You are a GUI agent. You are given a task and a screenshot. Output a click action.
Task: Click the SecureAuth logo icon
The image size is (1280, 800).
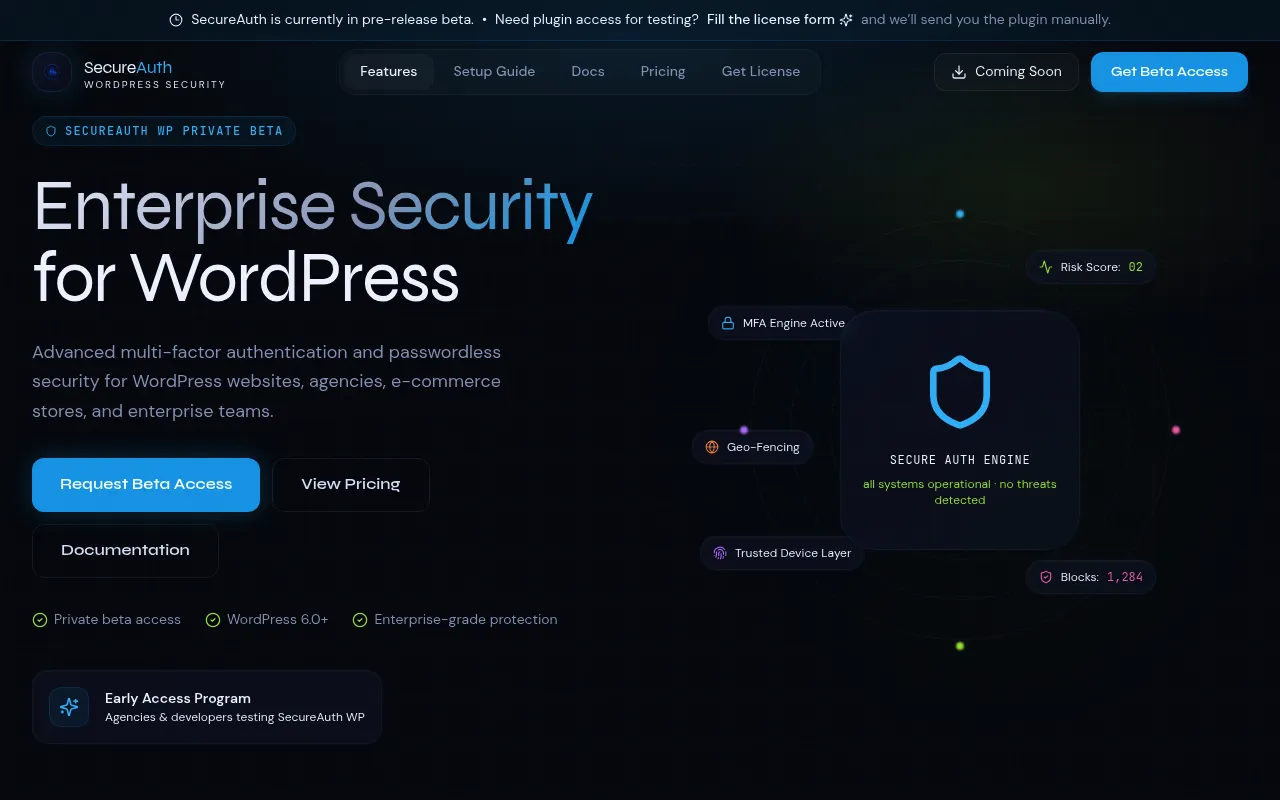[52, 72]
